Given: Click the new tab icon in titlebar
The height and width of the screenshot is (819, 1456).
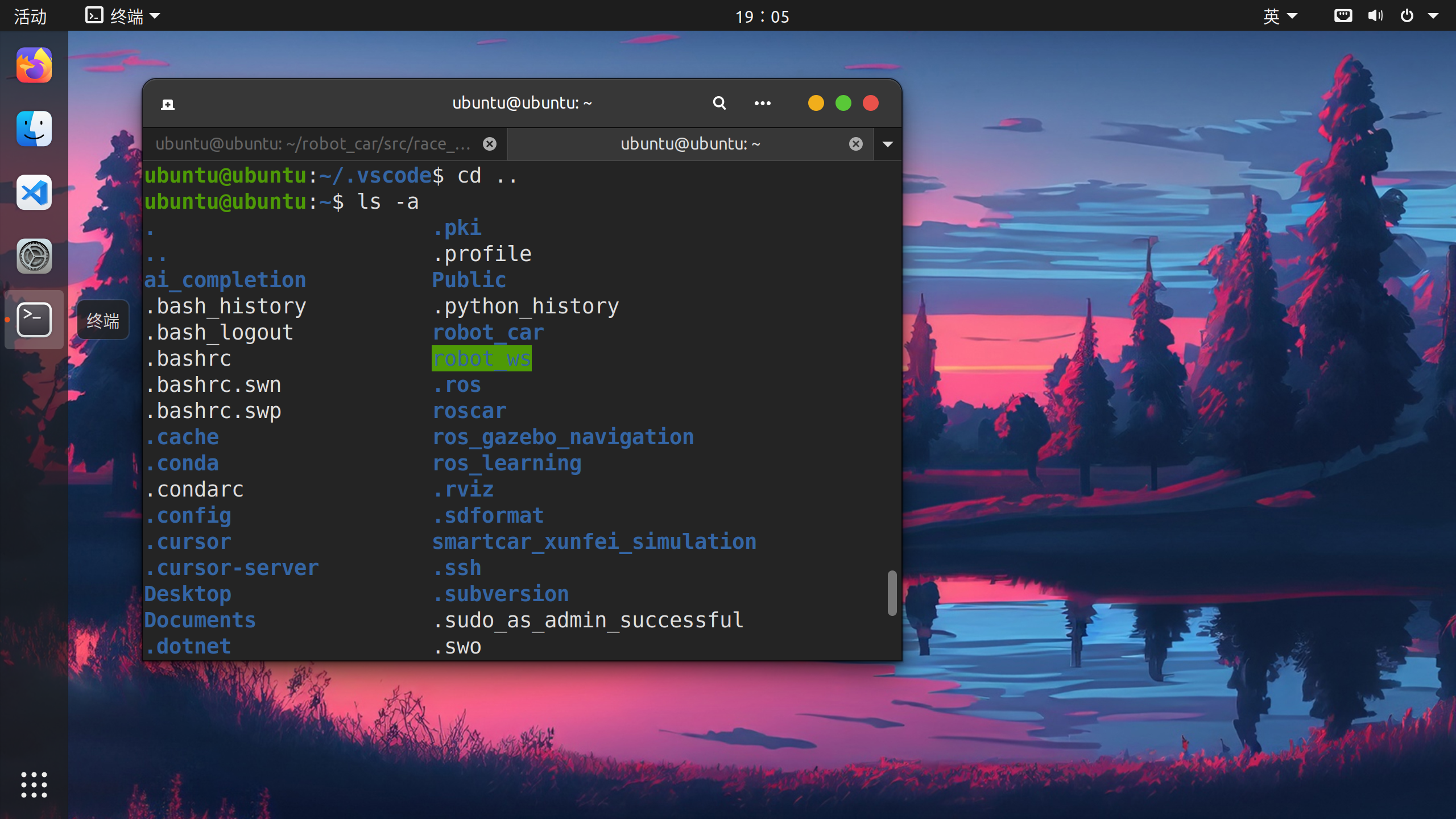Looking at the screenshot, I should point(167,104).
